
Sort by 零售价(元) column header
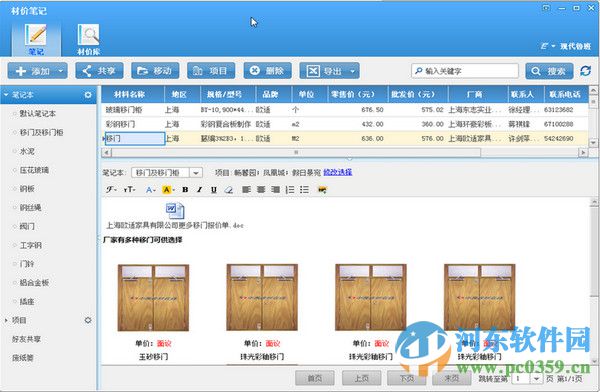point(357,94)
